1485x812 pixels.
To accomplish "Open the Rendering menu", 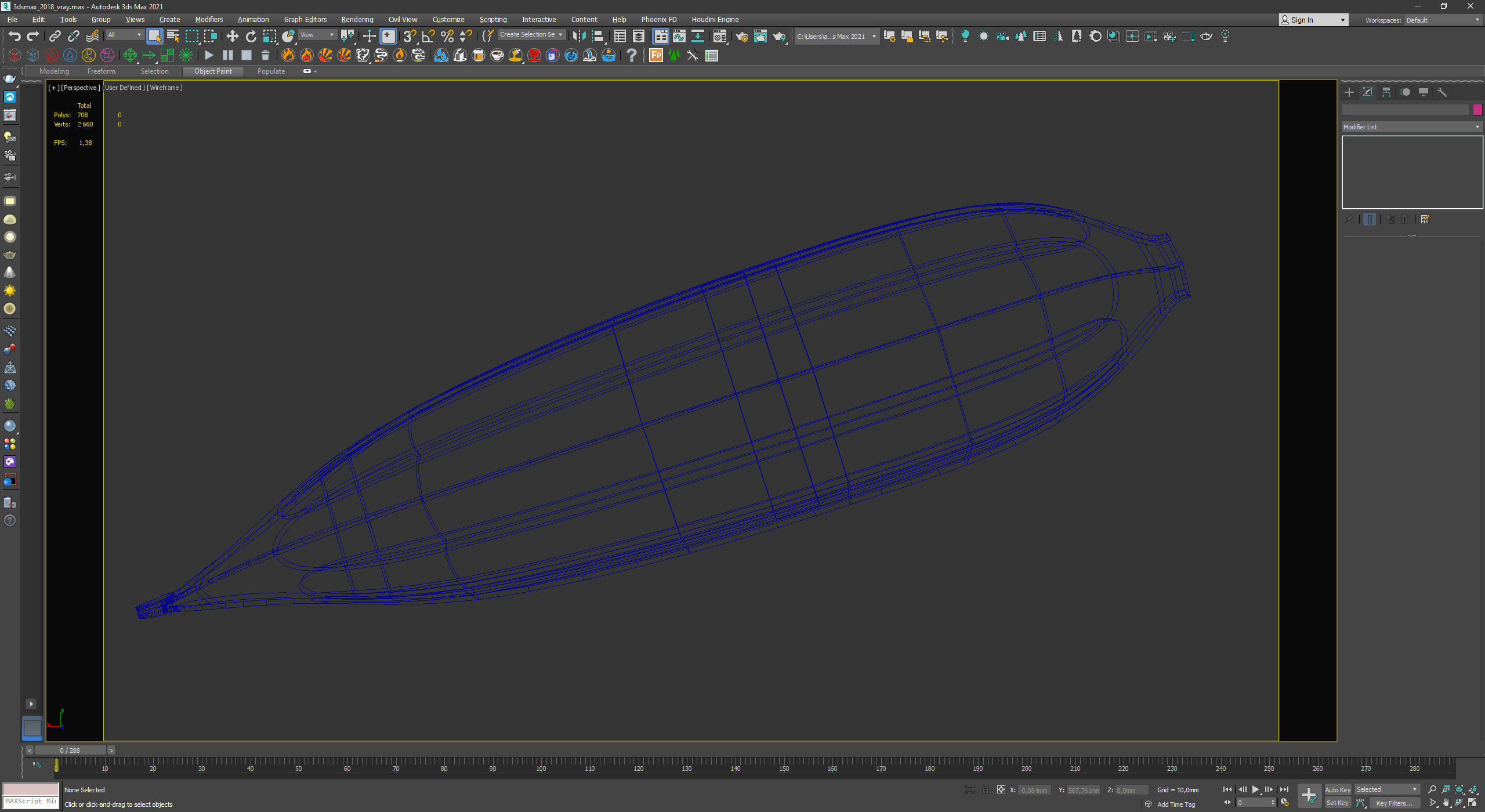I will coord(357,20).
